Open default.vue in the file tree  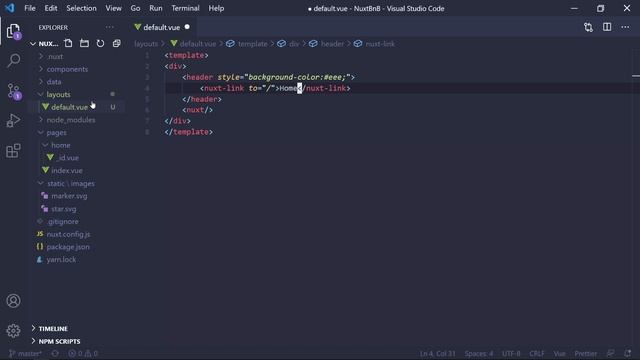(x=69, y=107)
